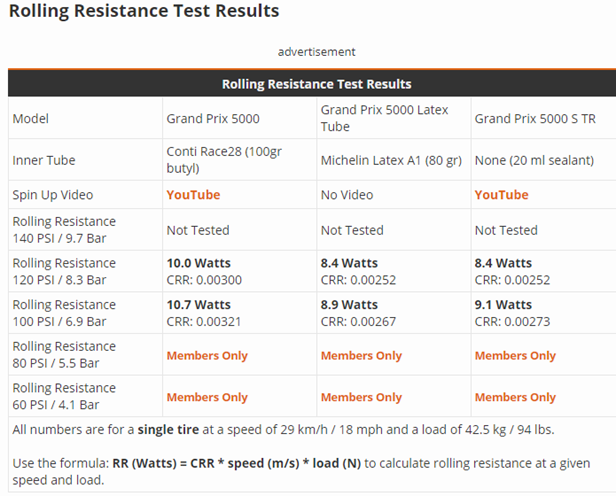The height and width of the screenshot is (496, 616).
Task: Click the dark table header bar
Action: coord(316,84)
